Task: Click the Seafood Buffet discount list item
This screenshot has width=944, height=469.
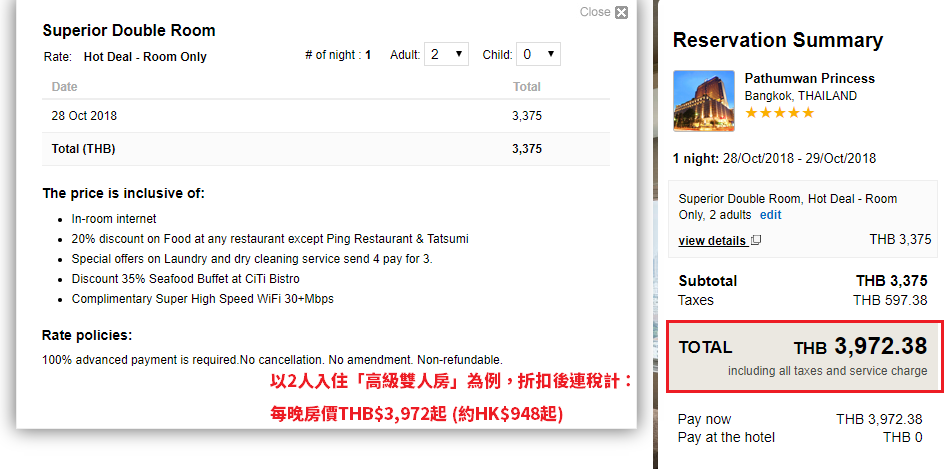Action: 185,279
